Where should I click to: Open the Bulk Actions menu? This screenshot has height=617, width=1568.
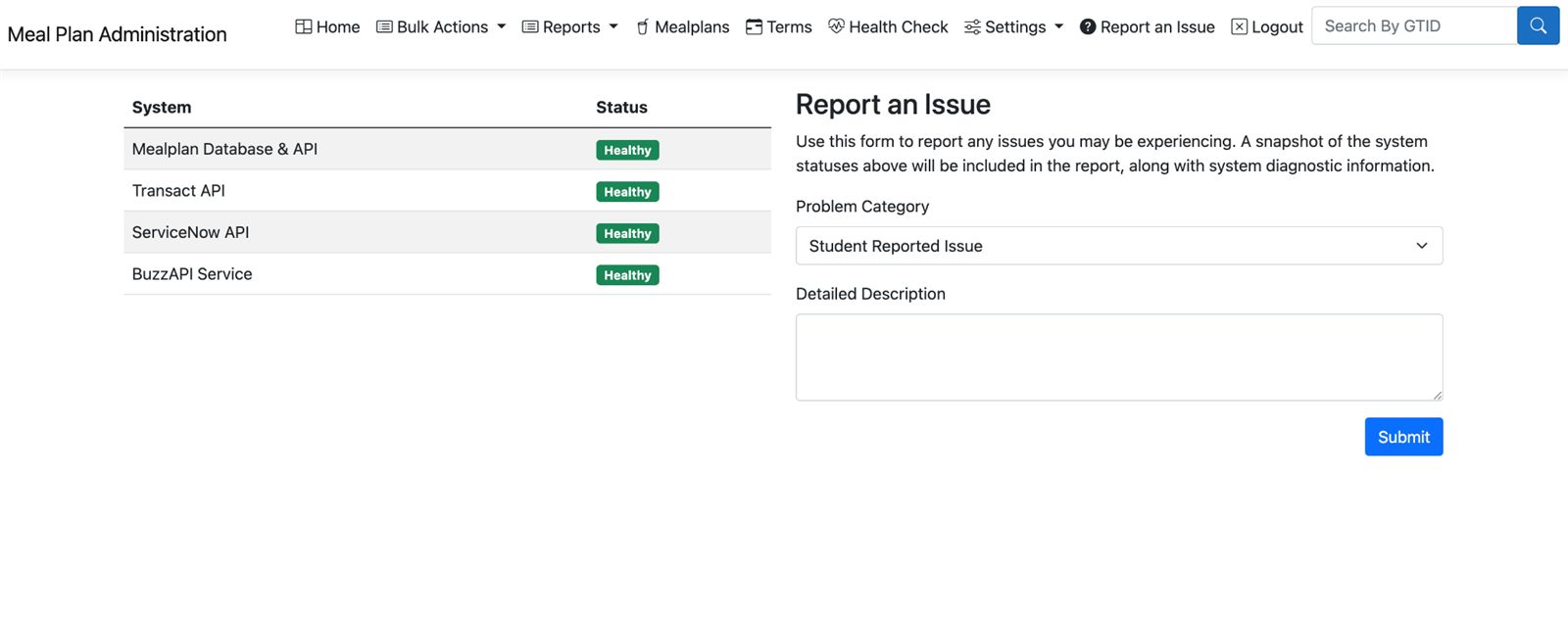(442, 26)
